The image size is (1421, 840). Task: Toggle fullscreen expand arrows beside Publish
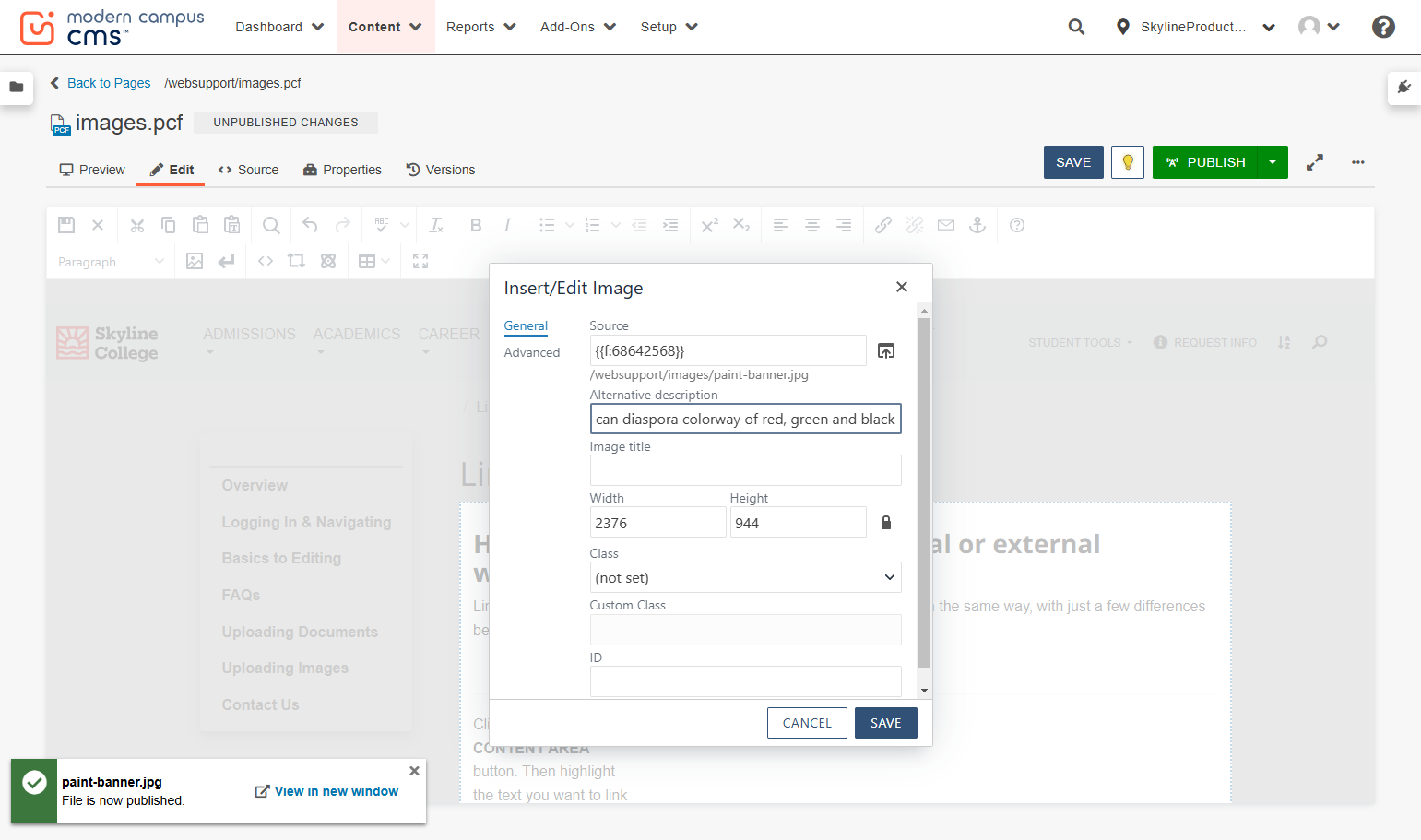pyautogui.click(x=1315, y=162)
